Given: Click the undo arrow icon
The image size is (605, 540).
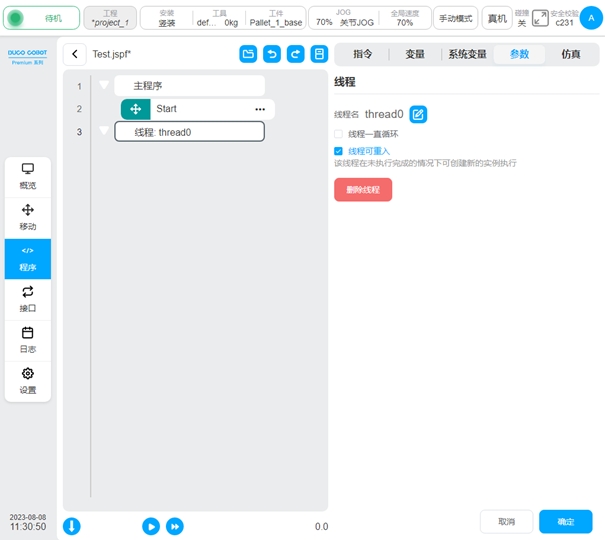Looking at the screenshot, I should [272, 55].
